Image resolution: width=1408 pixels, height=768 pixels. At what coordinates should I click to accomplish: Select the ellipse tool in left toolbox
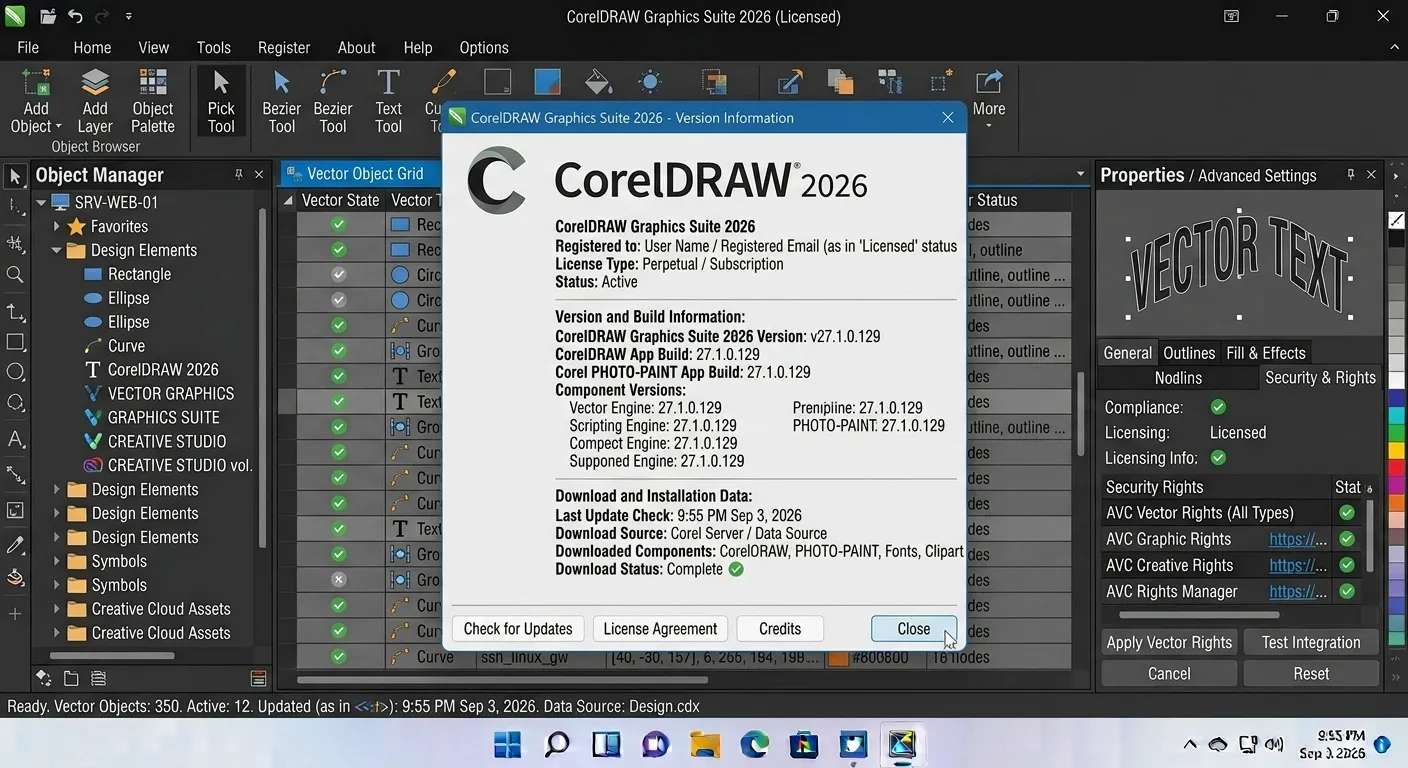tap(15, 372)
